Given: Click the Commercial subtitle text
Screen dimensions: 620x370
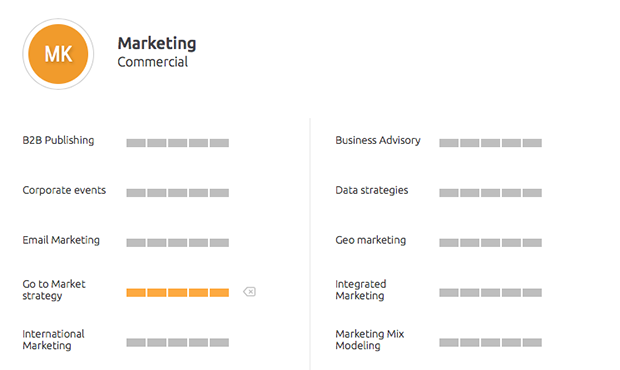Looking at the screenshot, I should 153,62.
